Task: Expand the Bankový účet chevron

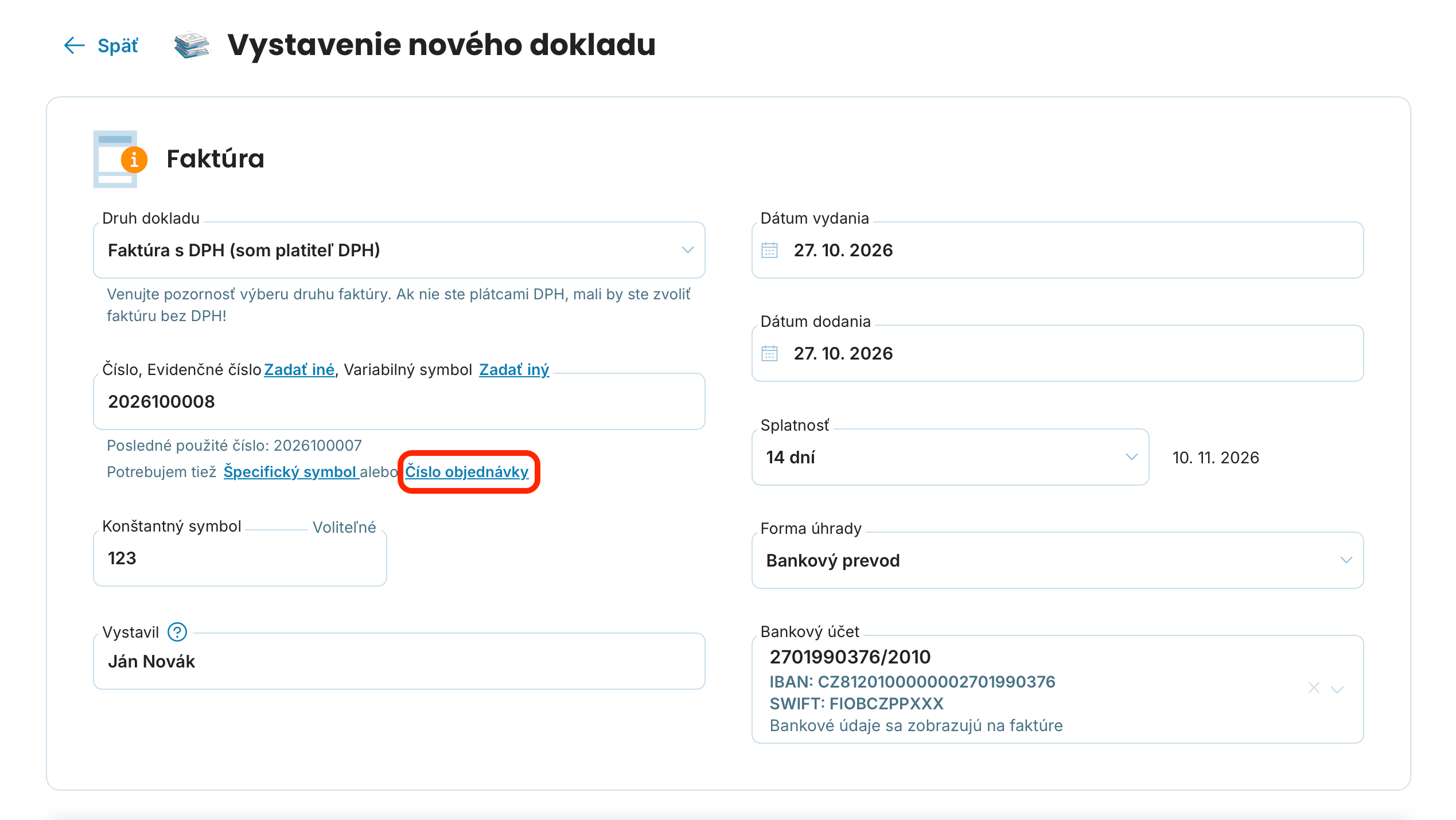Action: 1337,689
